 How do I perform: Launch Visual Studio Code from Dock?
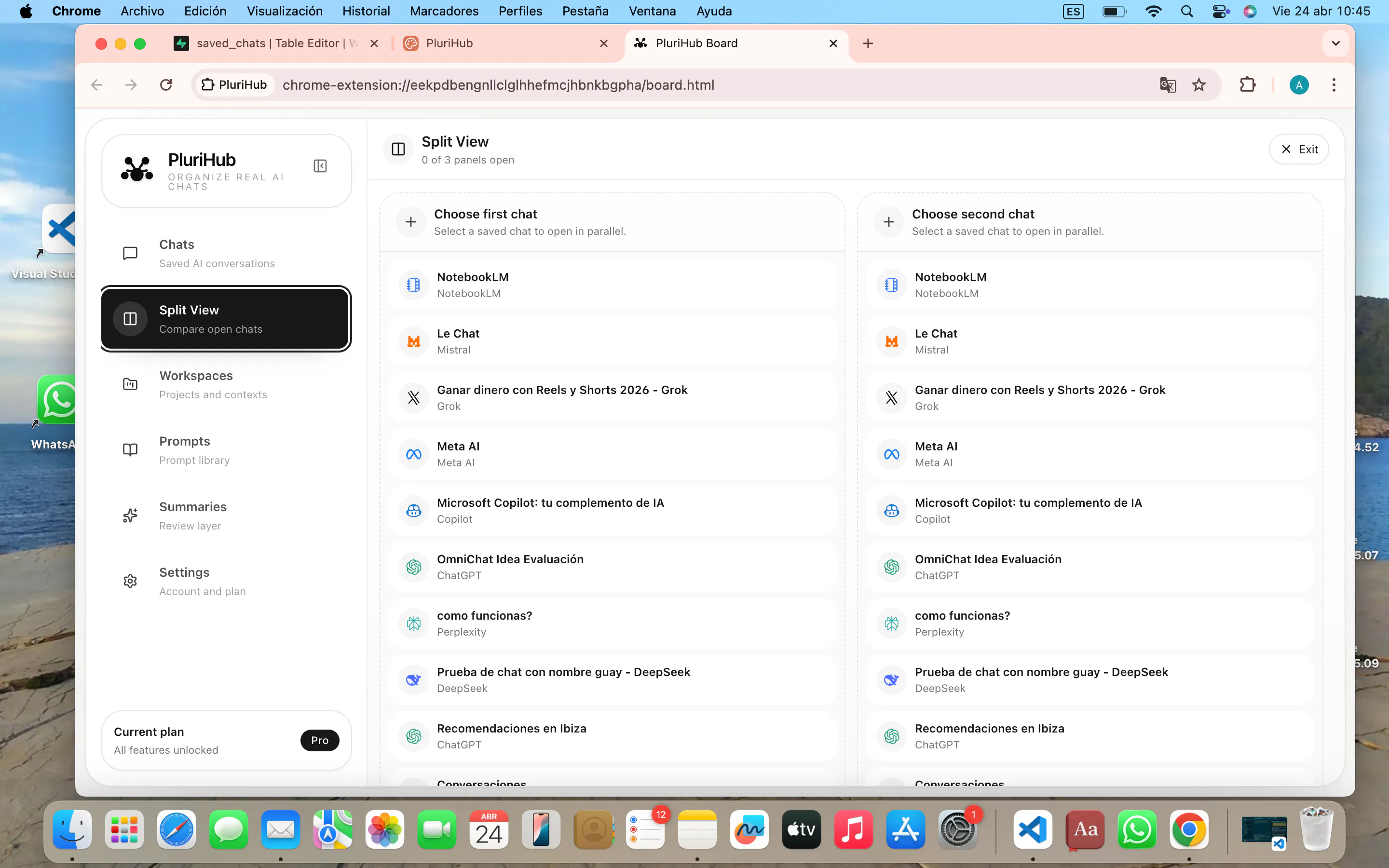1033,829
